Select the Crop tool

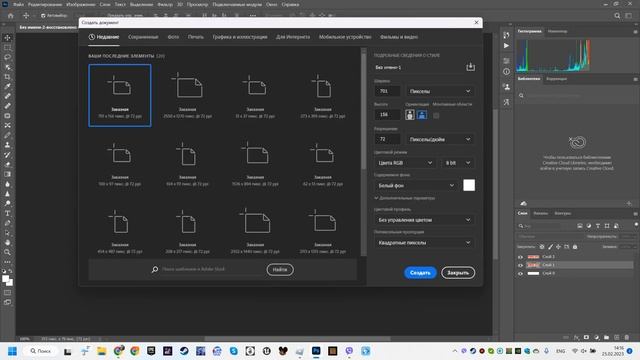point(7,77)
